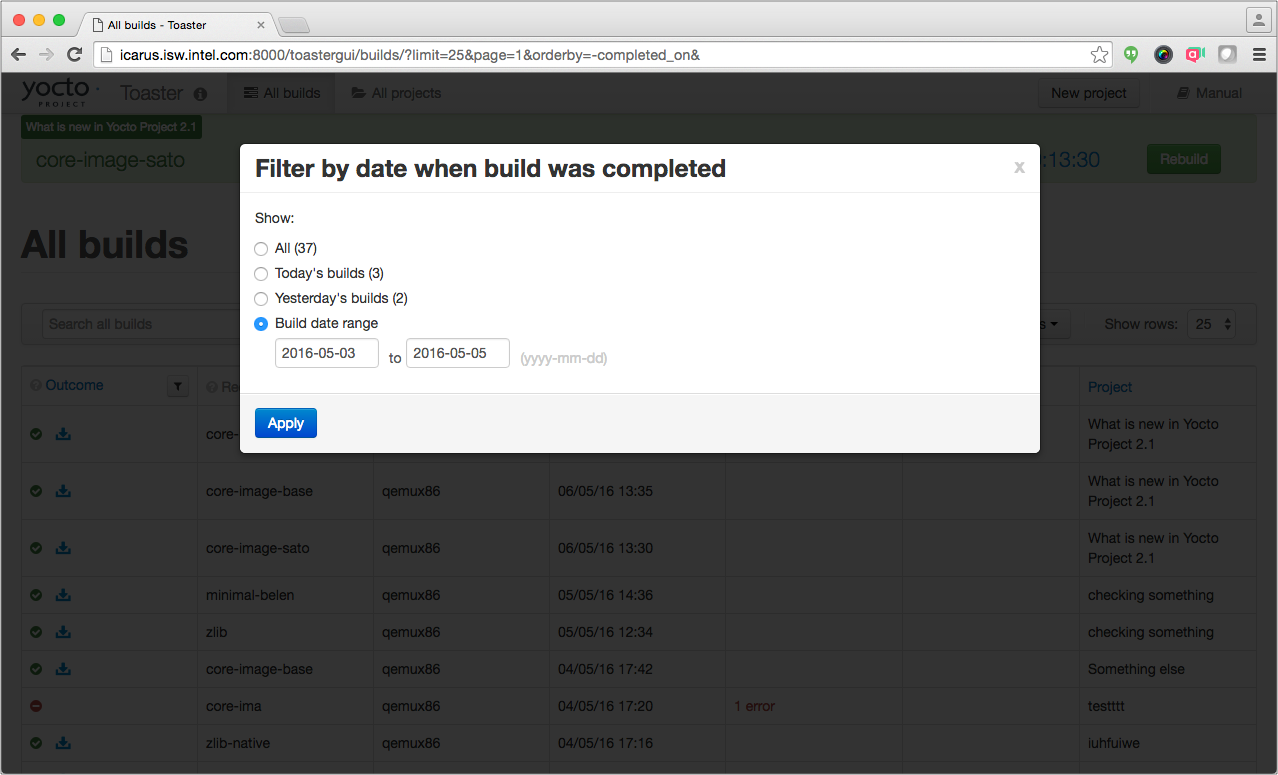
Task: Close the filter dialog with the x
Action: 1019,168
